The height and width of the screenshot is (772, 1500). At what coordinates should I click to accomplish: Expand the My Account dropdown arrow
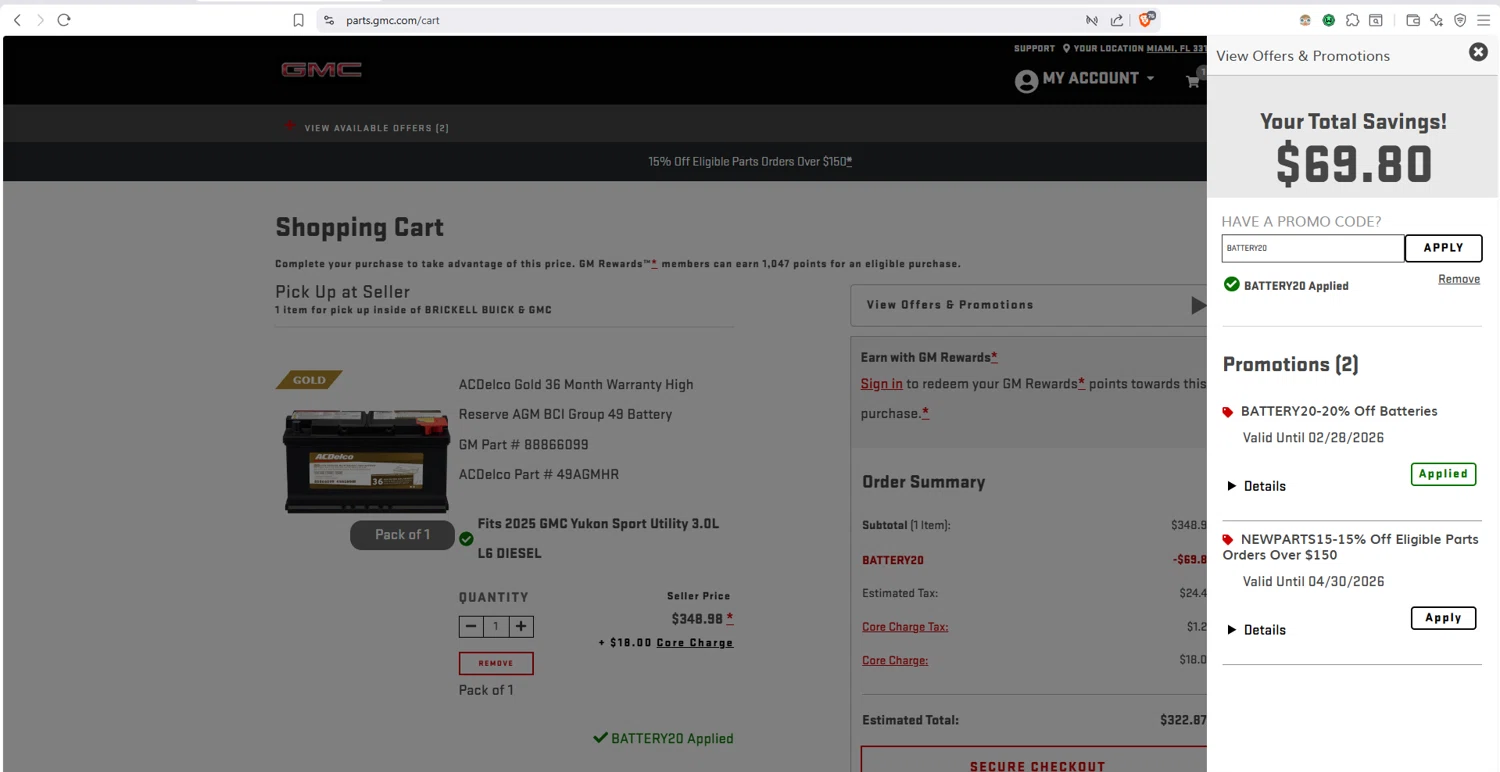(1151, 78)
